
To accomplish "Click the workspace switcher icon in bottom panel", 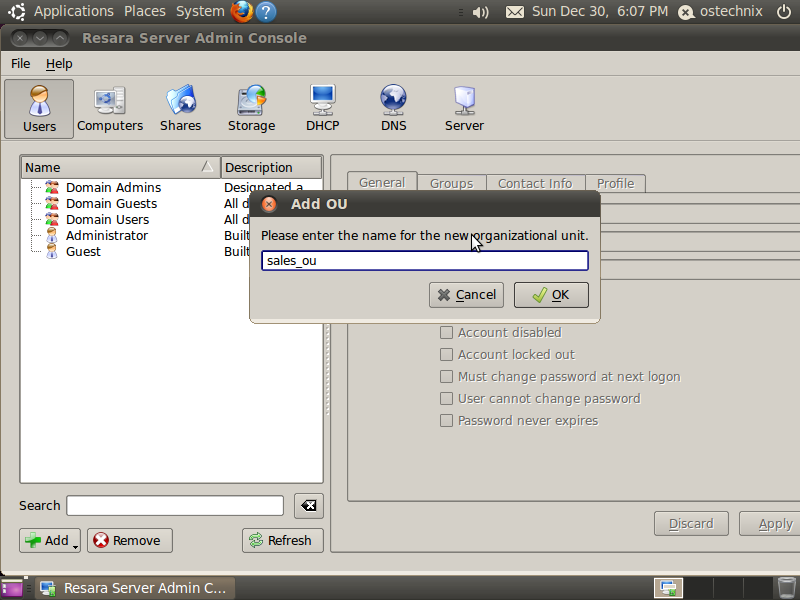I will [669, 588].
